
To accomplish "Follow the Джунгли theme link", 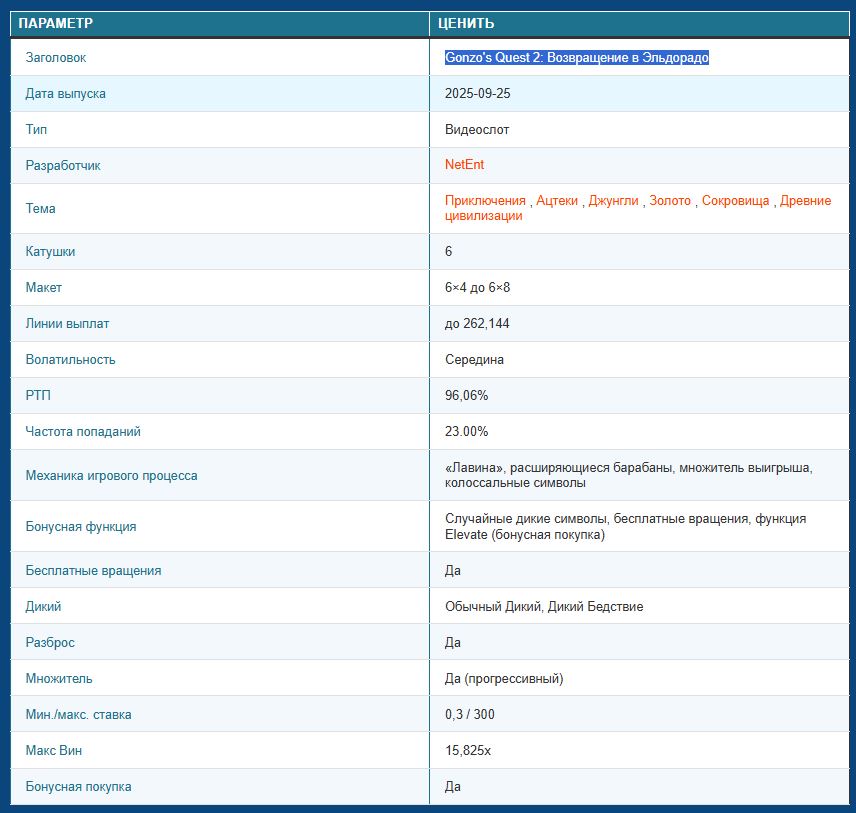I will 613,201.
